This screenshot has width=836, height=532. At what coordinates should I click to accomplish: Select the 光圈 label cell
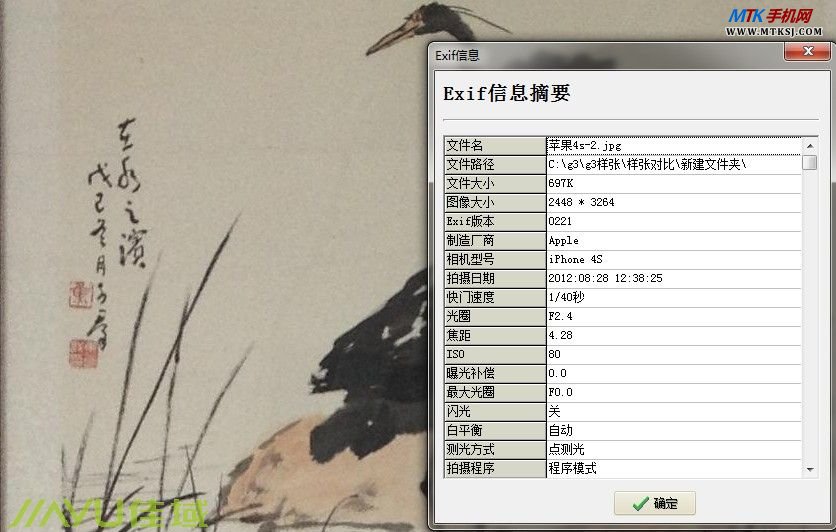point(495,316)
